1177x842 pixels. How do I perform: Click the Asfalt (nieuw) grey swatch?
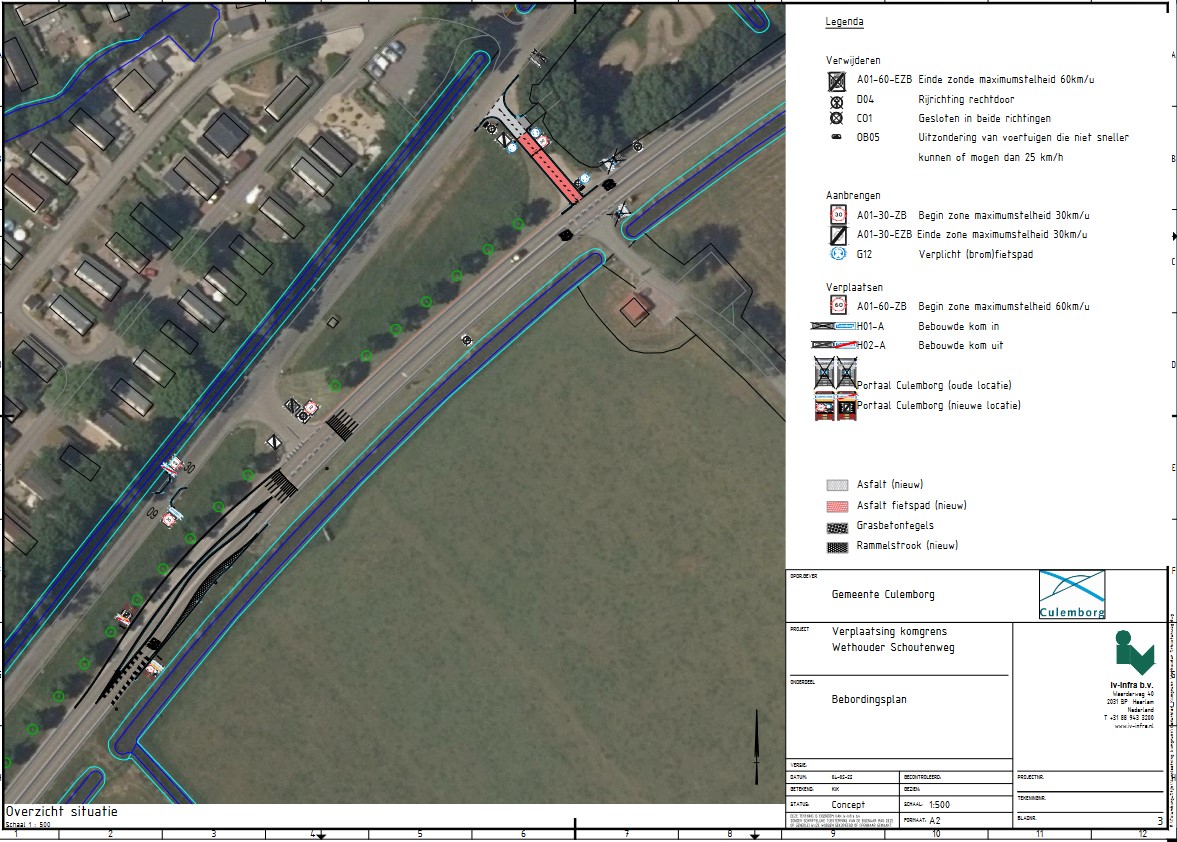(837, 485)
